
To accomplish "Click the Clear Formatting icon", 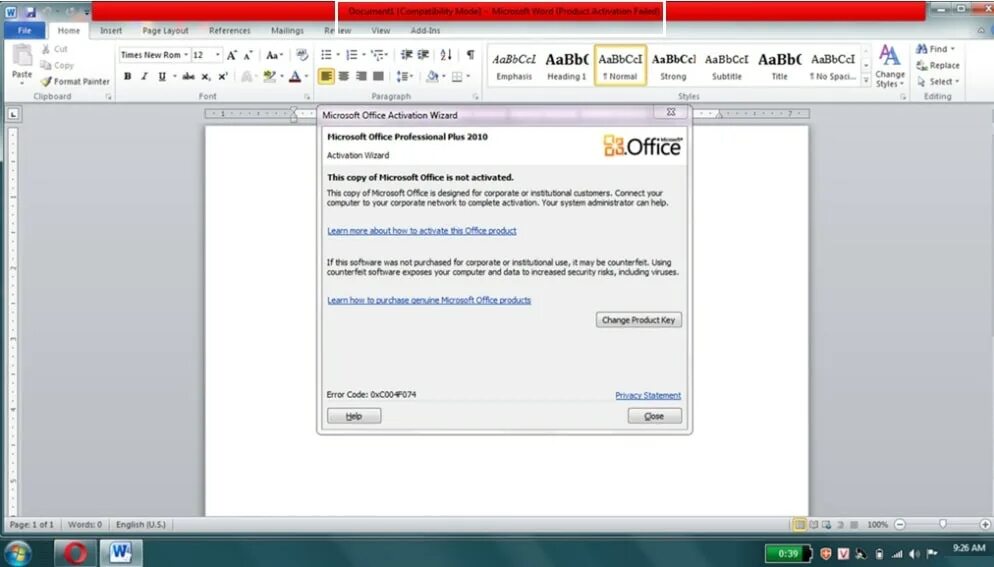I will click(302, 55).
